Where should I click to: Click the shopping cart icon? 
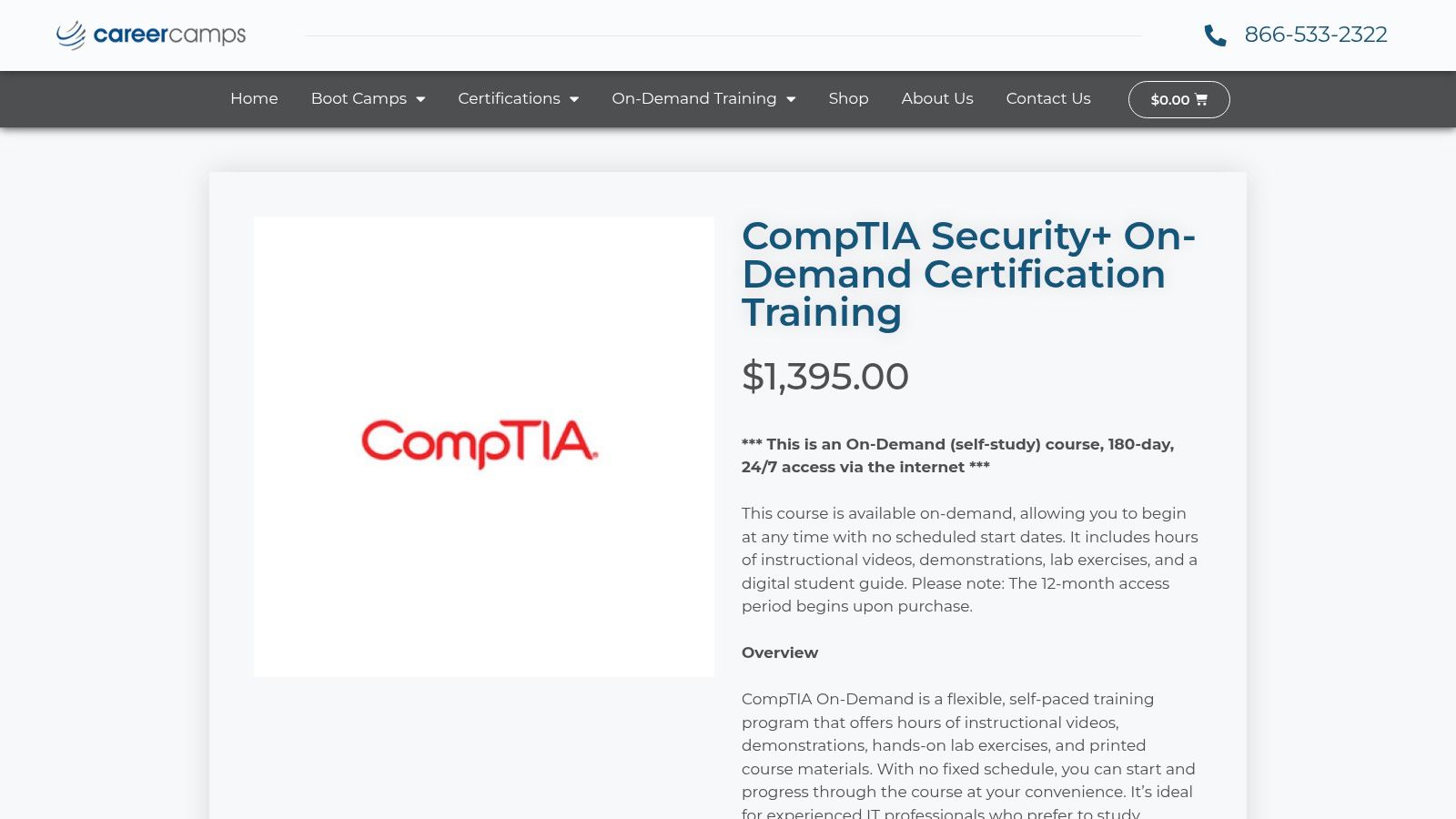[1201, 99]
